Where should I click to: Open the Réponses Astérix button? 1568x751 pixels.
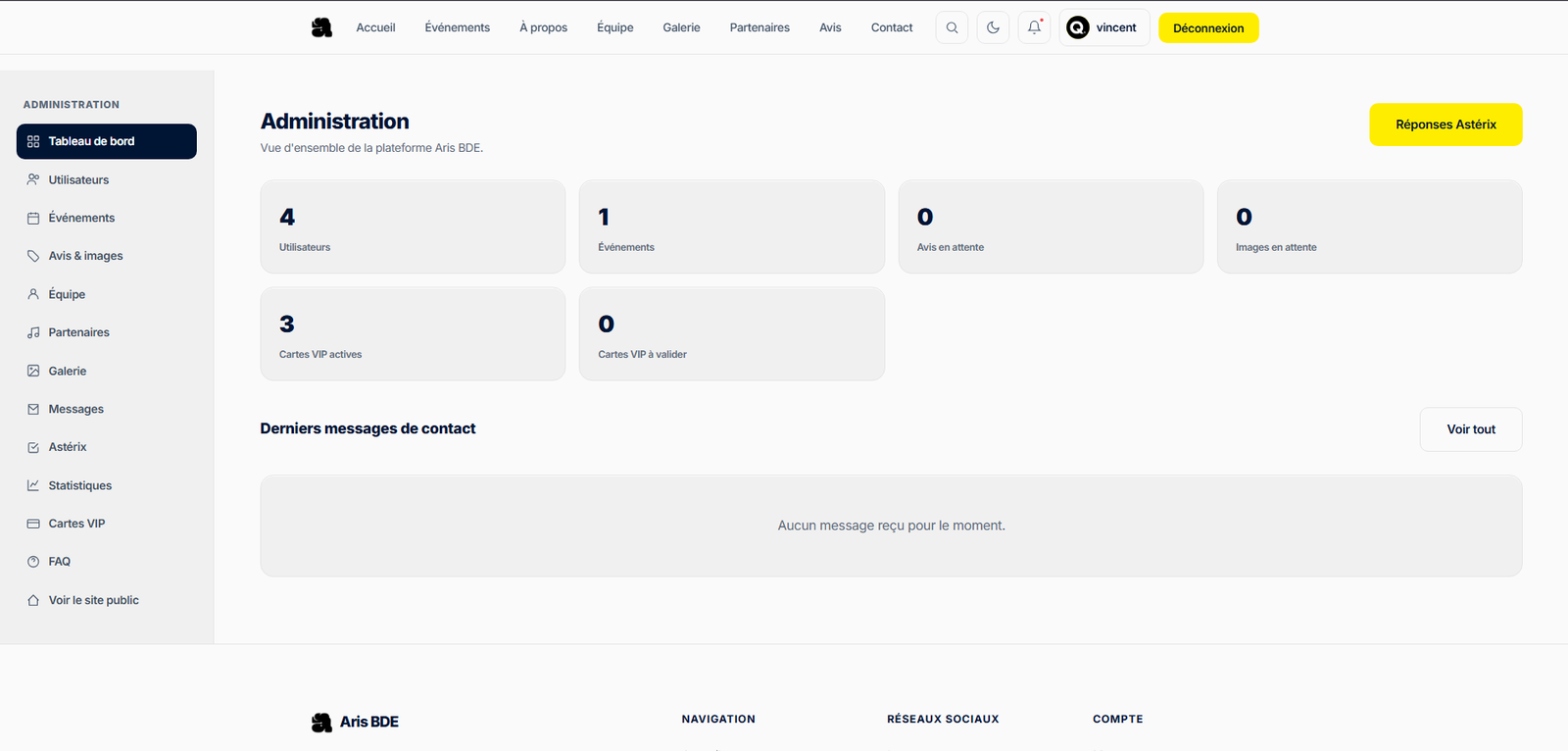coord(1445,125)
